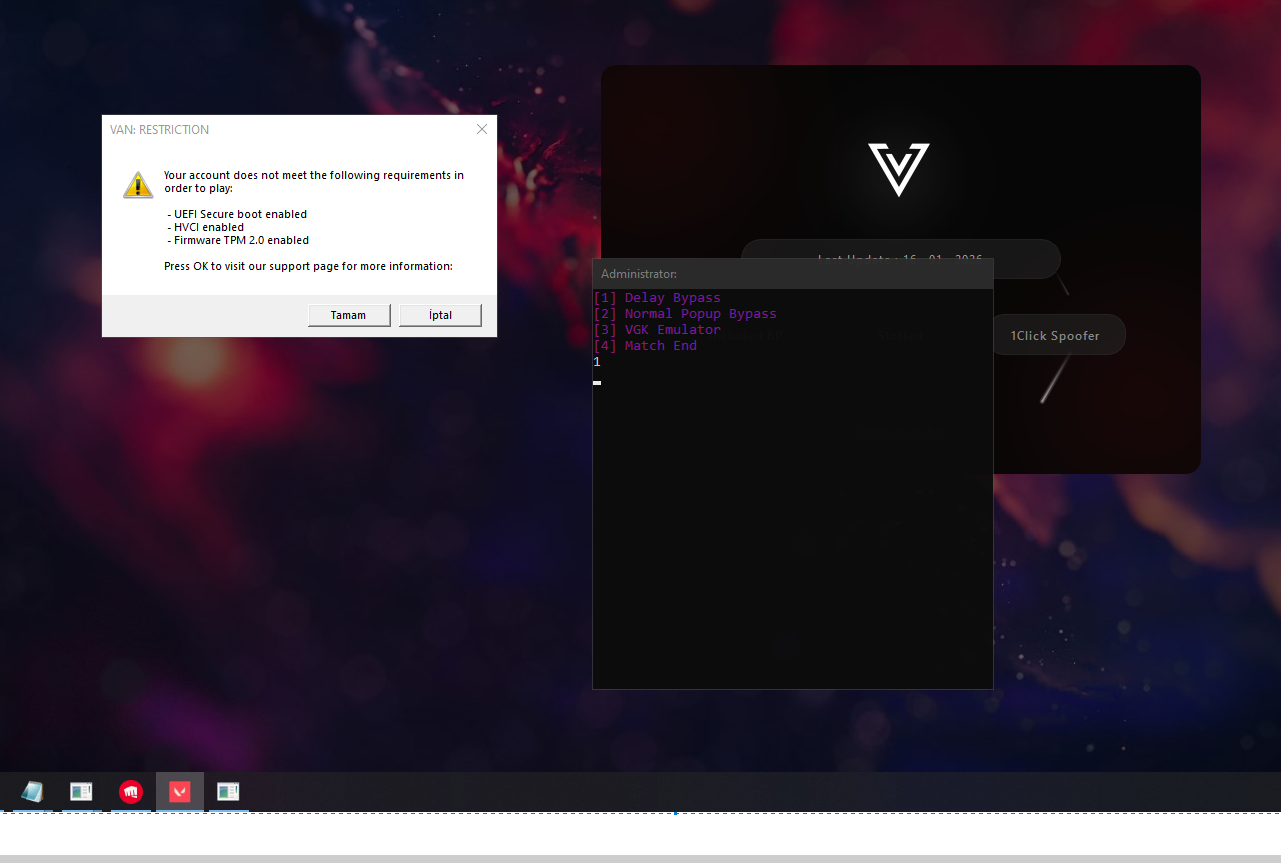Dismiss the dialog using İptal
1281x863 pixels.
point(440,315)
